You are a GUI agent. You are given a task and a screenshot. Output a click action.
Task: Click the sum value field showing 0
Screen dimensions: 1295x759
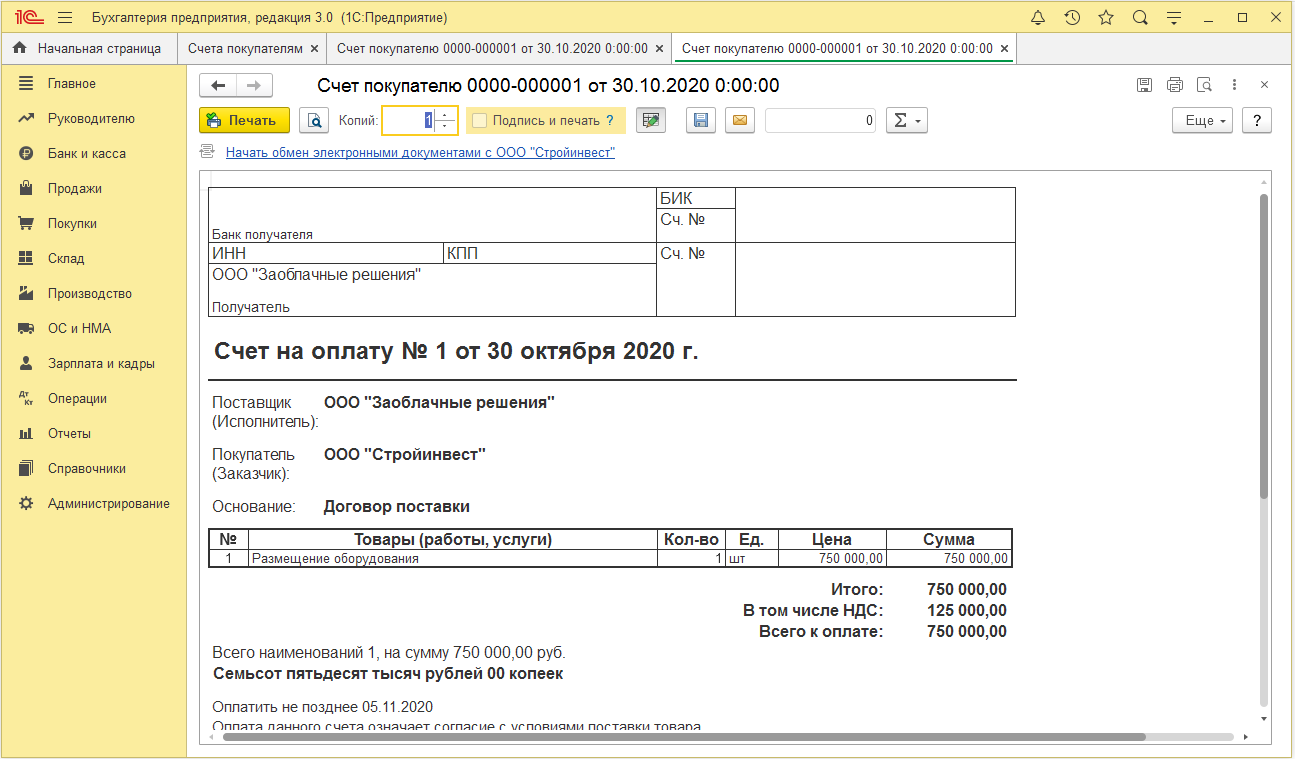[x=821, y=120]
